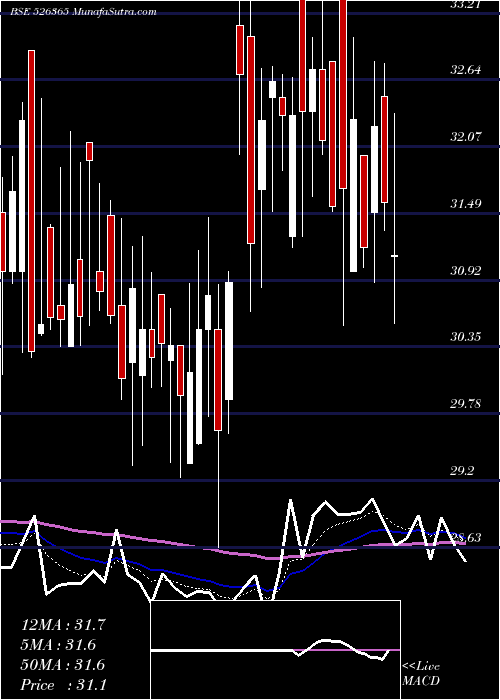The width and height of the screenshot is (500, 700).
Task: Click the 31.49 price axis label
Action: 466,204
